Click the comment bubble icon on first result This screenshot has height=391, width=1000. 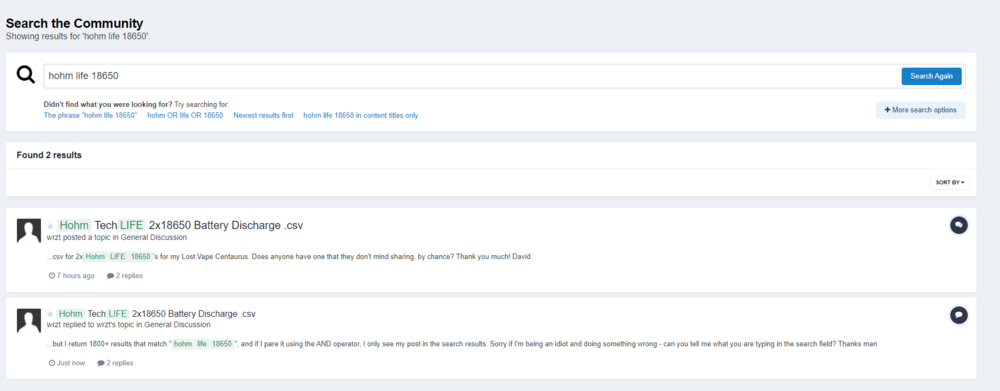click(x=959, y=225)
